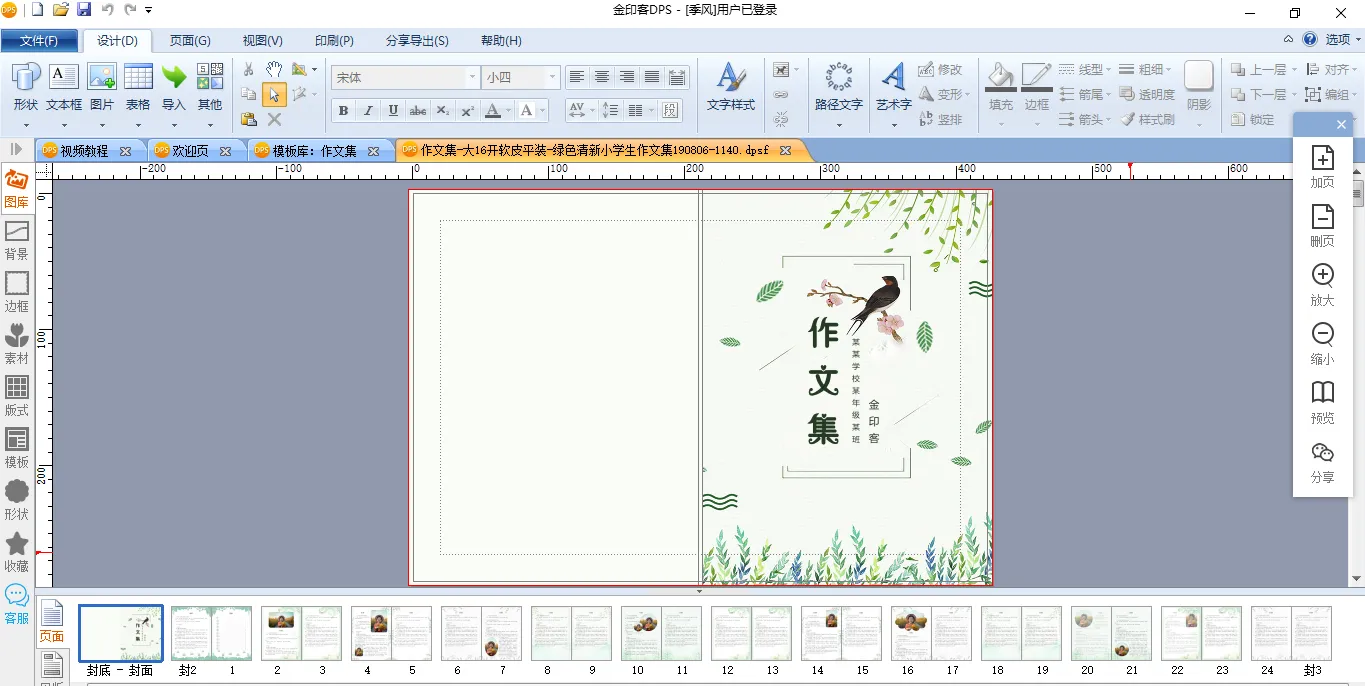The width and height of the screenshot is (1365, 686).
Task: Toggle italic text formatting
Action: 368,111
